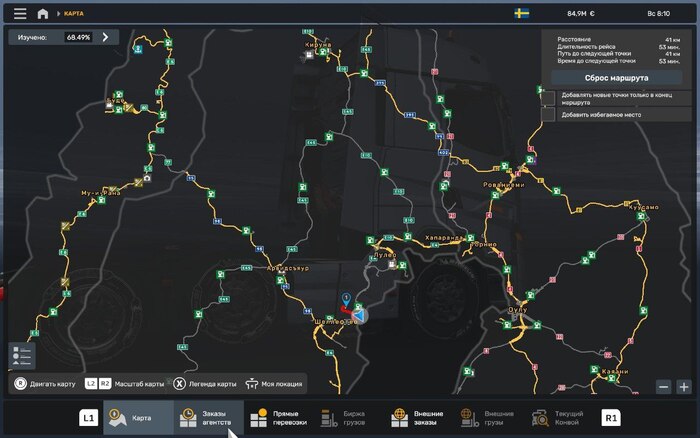Viewport: 700px width, 438px height.
Task: Switch to Заказы агентств tab
Action: click(x=209, y=417)
